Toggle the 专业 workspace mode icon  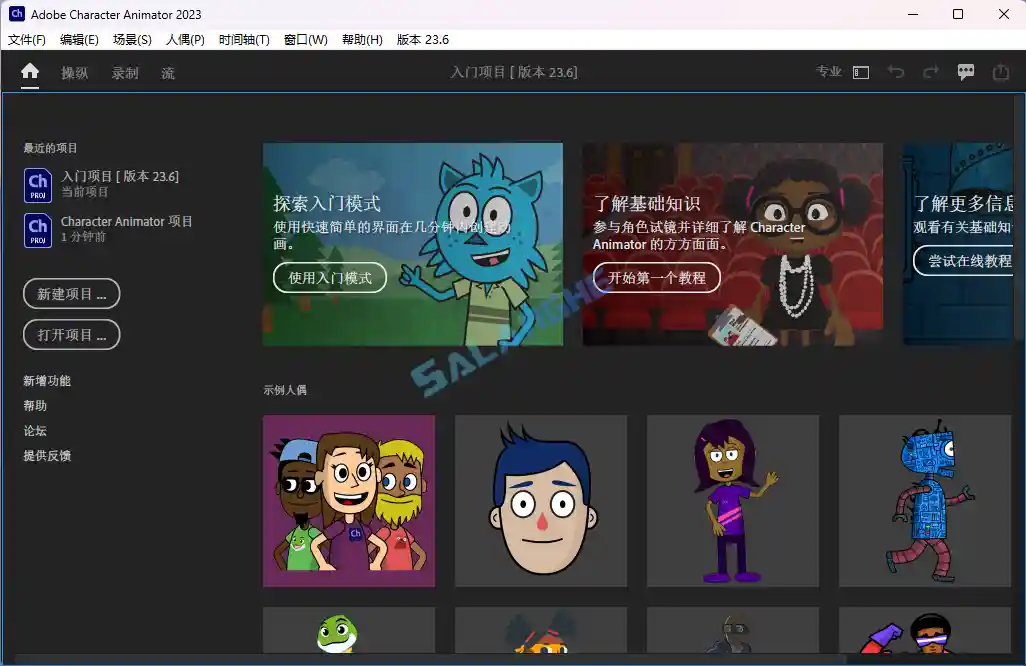861,73
